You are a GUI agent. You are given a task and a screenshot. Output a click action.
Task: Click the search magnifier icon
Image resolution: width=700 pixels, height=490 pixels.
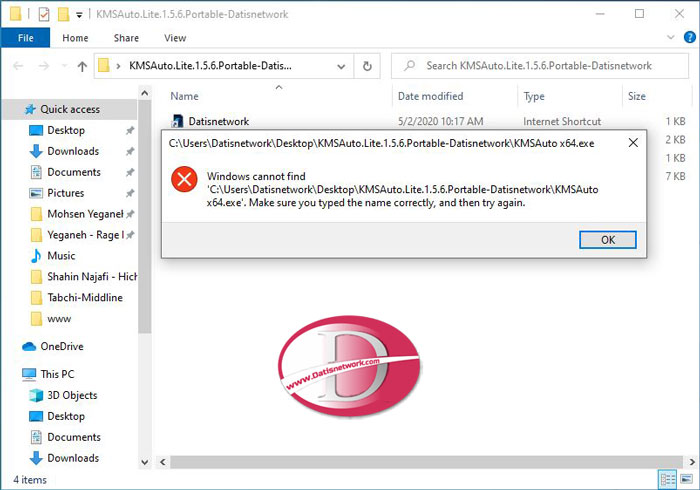tap(409, 66)
